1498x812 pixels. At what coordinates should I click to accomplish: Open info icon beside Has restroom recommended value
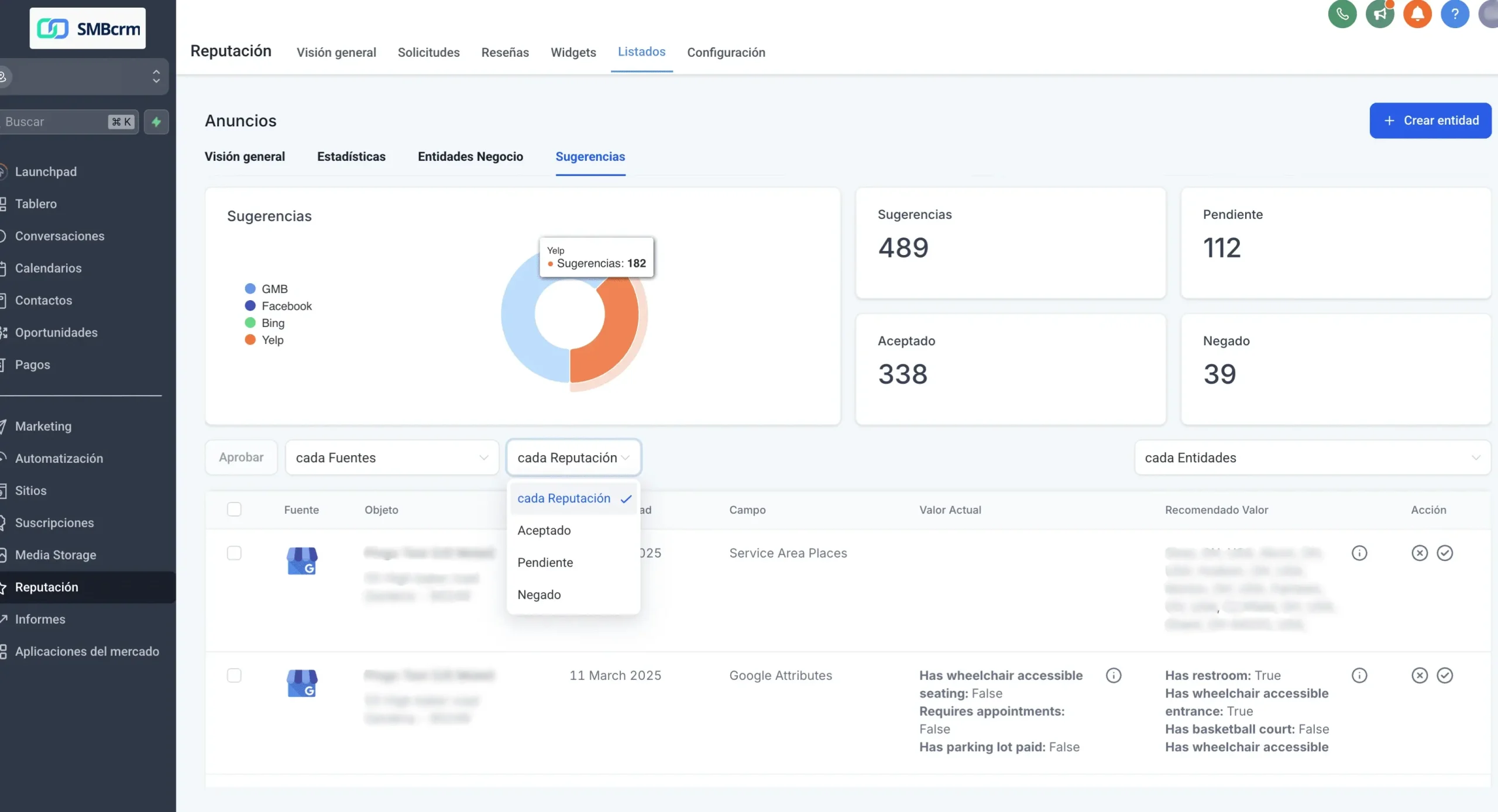tap(1359, 675)
